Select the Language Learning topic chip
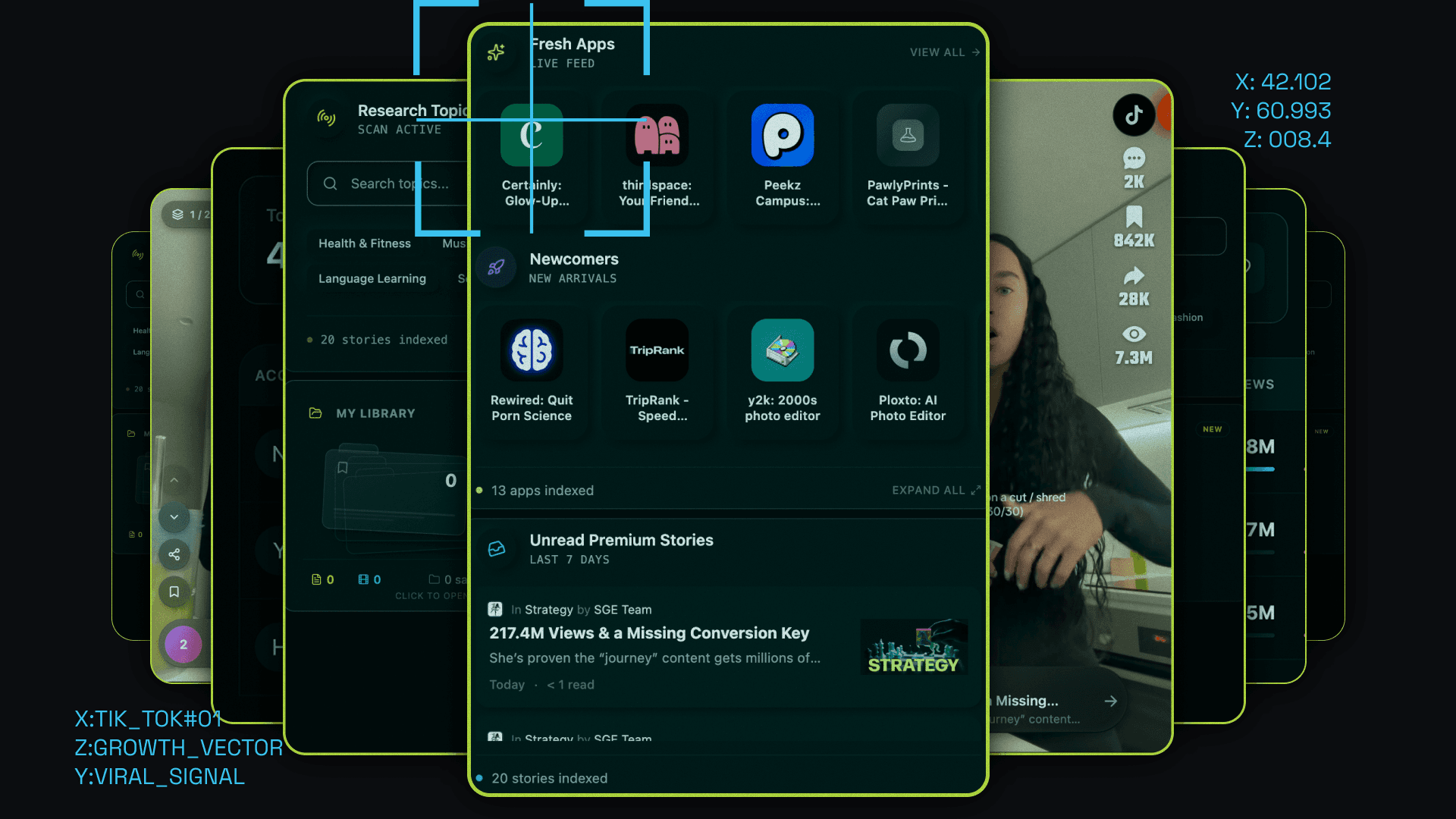Viewport: 1456px width, 819px height. point(372,278)
